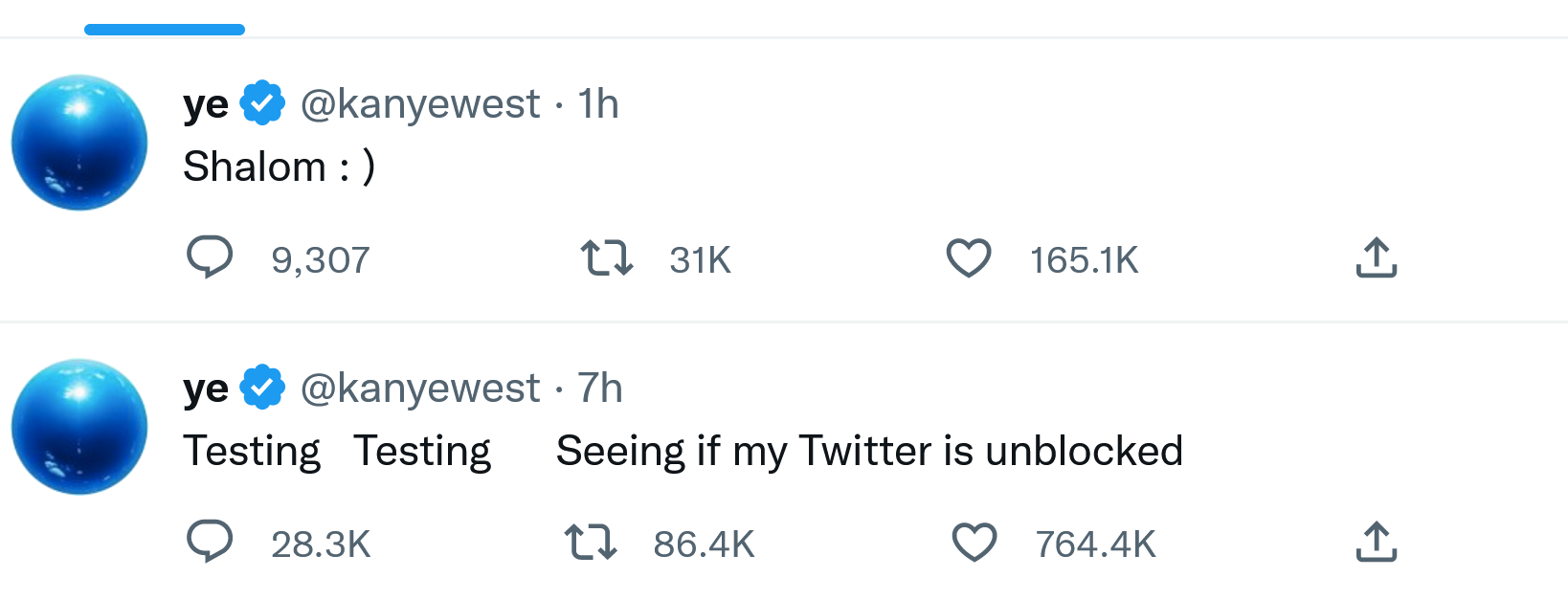Open profile picture on the Testing tweet

[x=79, y=427]
